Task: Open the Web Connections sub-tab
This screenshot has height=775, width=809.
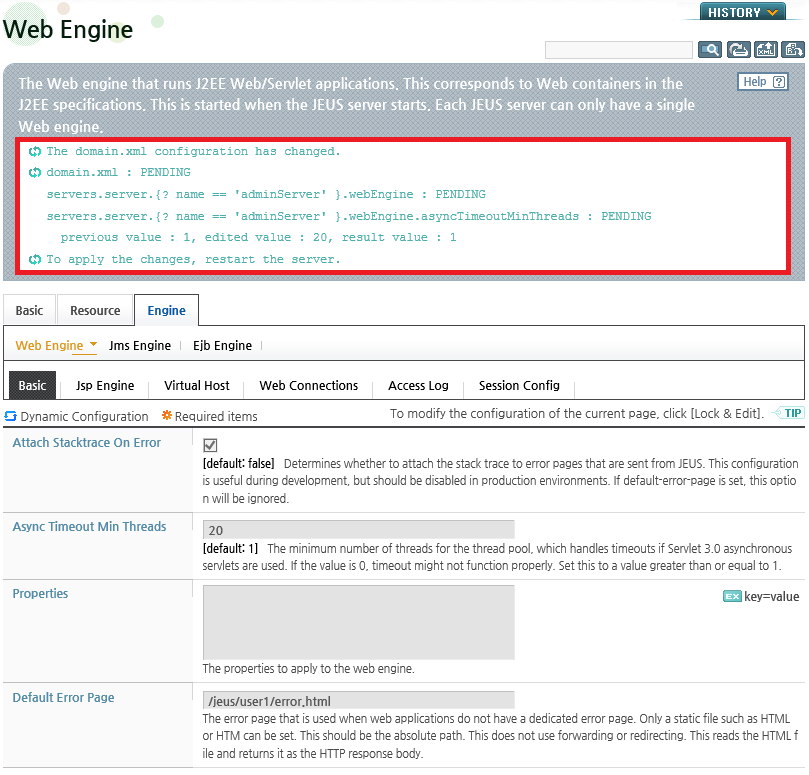Action: click(x=309, y=385)
